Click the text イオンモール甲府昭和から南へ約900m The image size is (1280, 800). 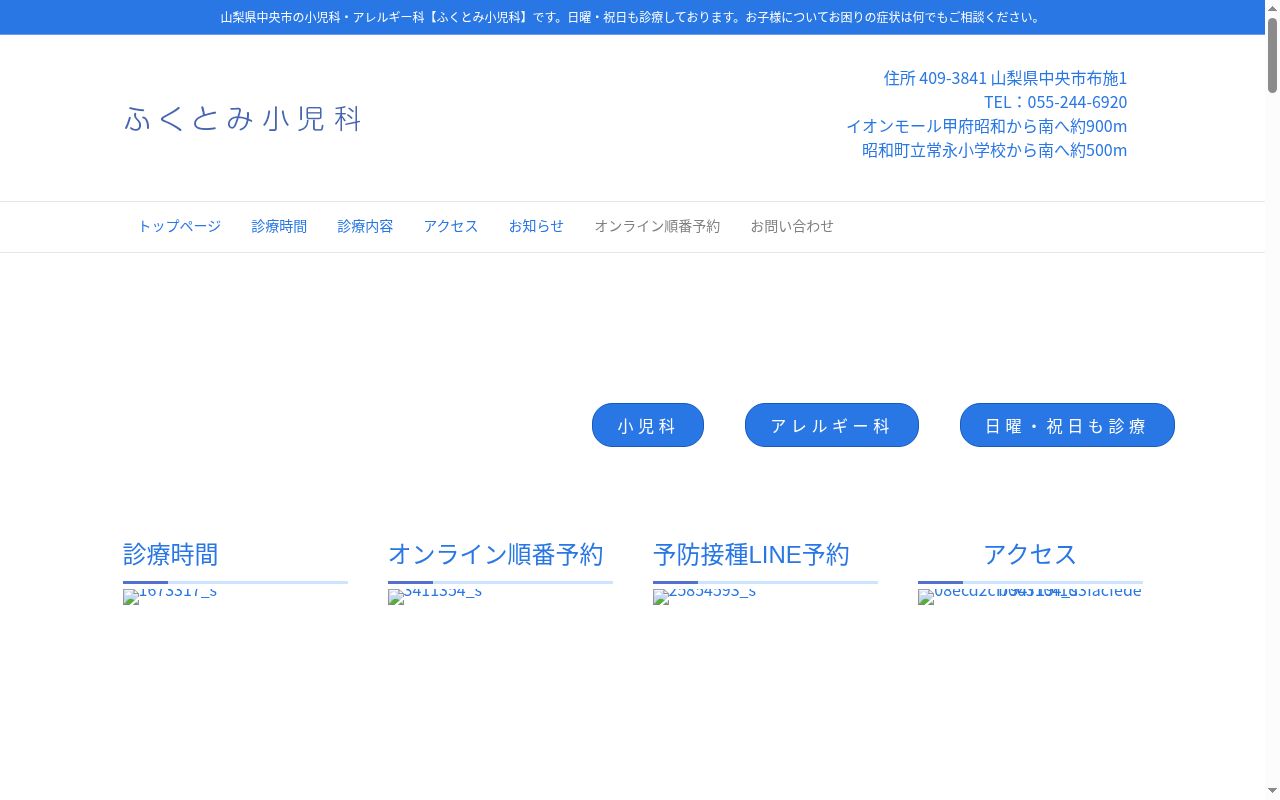pyautogui.click(x=986, y=126)
